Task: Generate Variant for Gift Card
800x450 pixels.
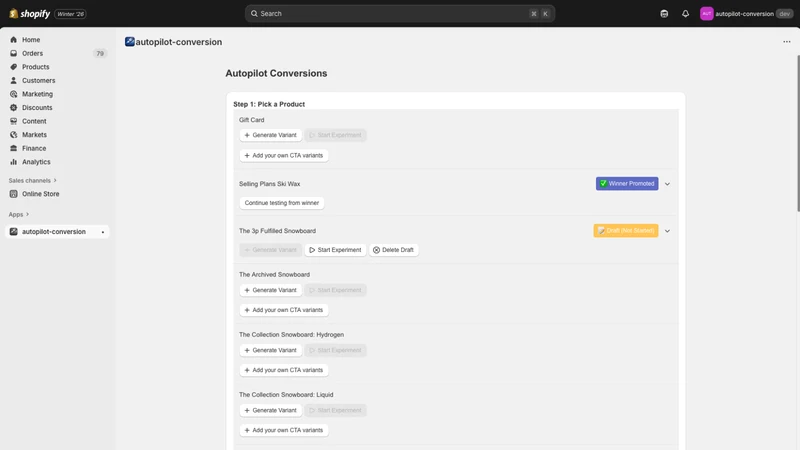Action: (270, 135)
